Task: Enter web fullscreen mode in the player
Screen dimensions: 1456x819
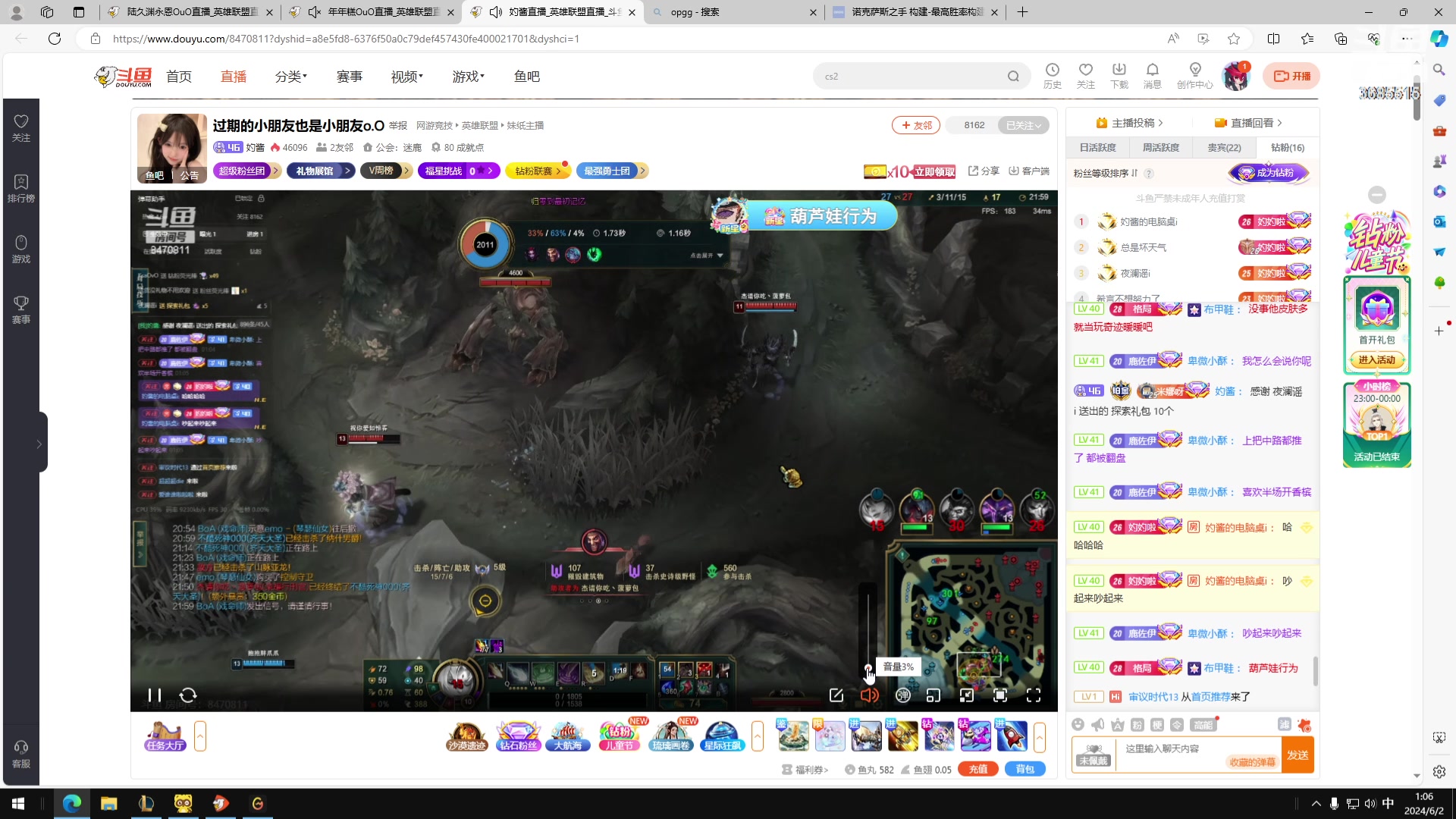Action: (x=1000, y=695)
